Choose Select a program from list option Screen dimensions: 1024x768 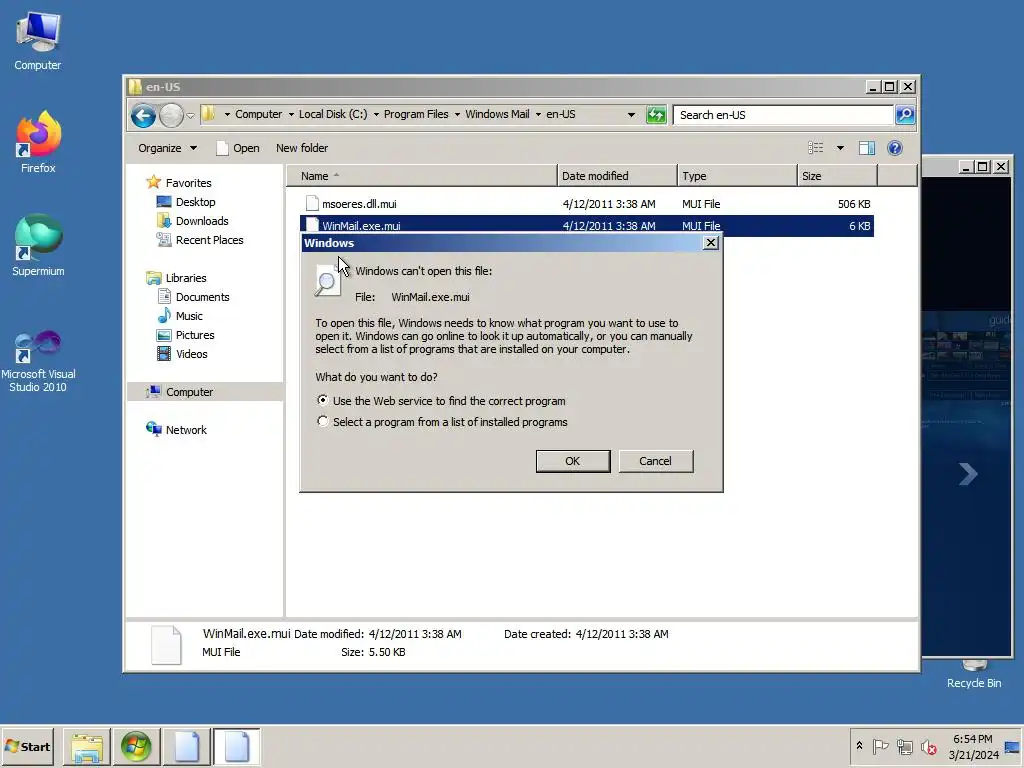[323, 421]
